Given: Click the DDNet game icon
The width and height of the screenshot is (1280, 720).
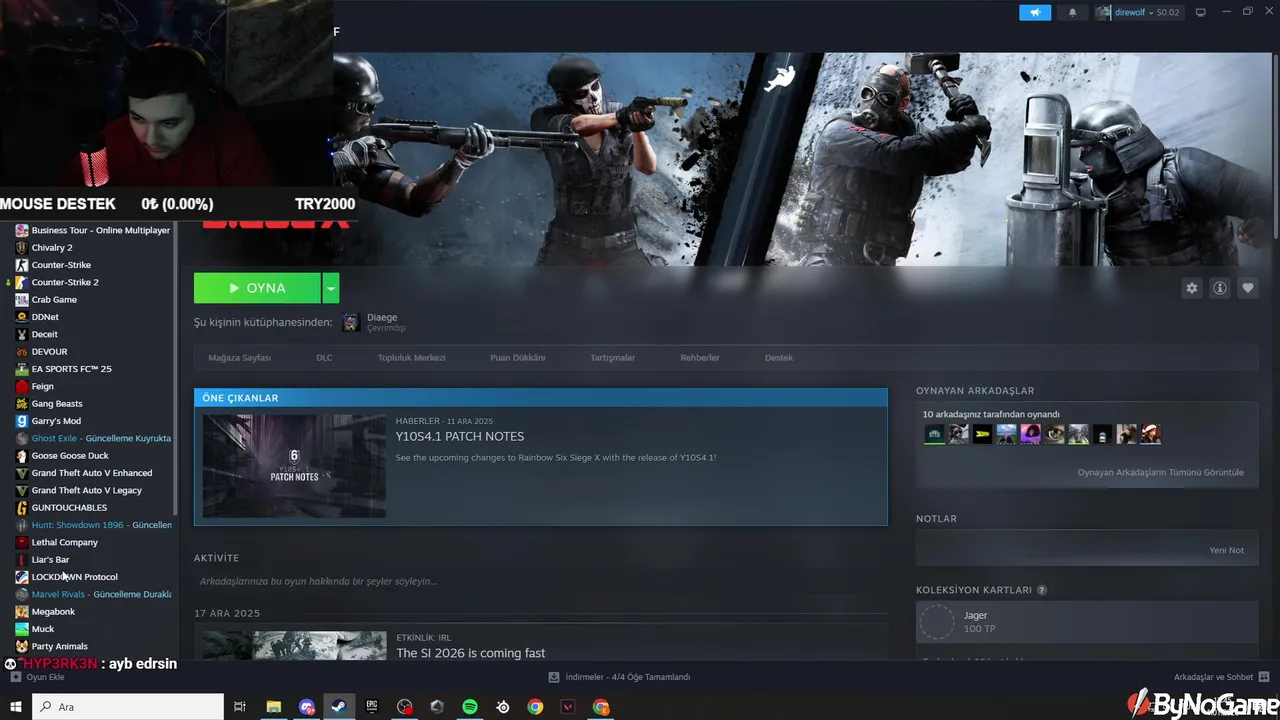Looking at the screenshot, I should click(x=22, y=317).
